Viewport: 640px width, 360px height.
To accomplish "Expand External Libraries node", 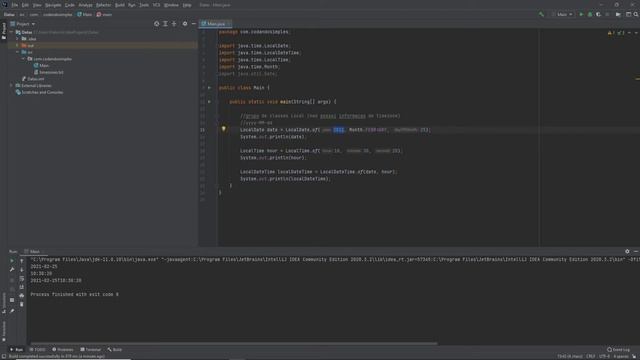I will tap(11, 85).
